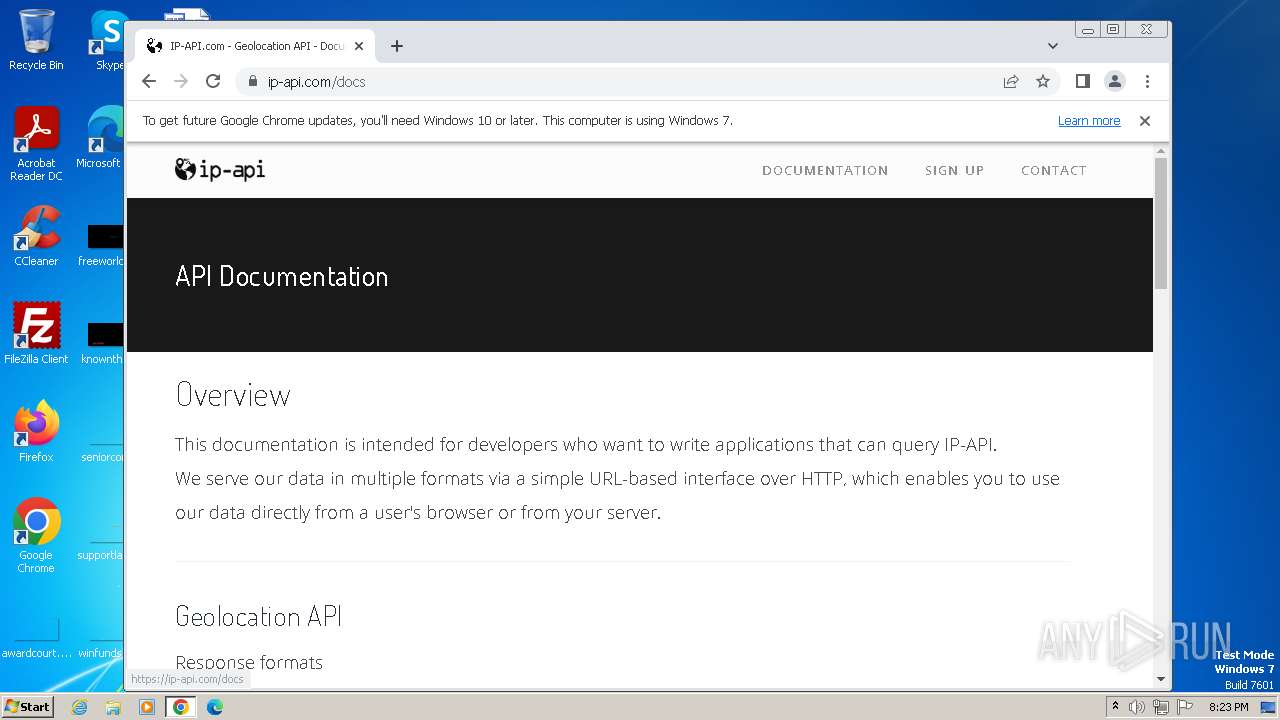Select Chrome in the taskbar
Image resolution: width=1280 pixels, height=720 pixels.
(181, 707)
